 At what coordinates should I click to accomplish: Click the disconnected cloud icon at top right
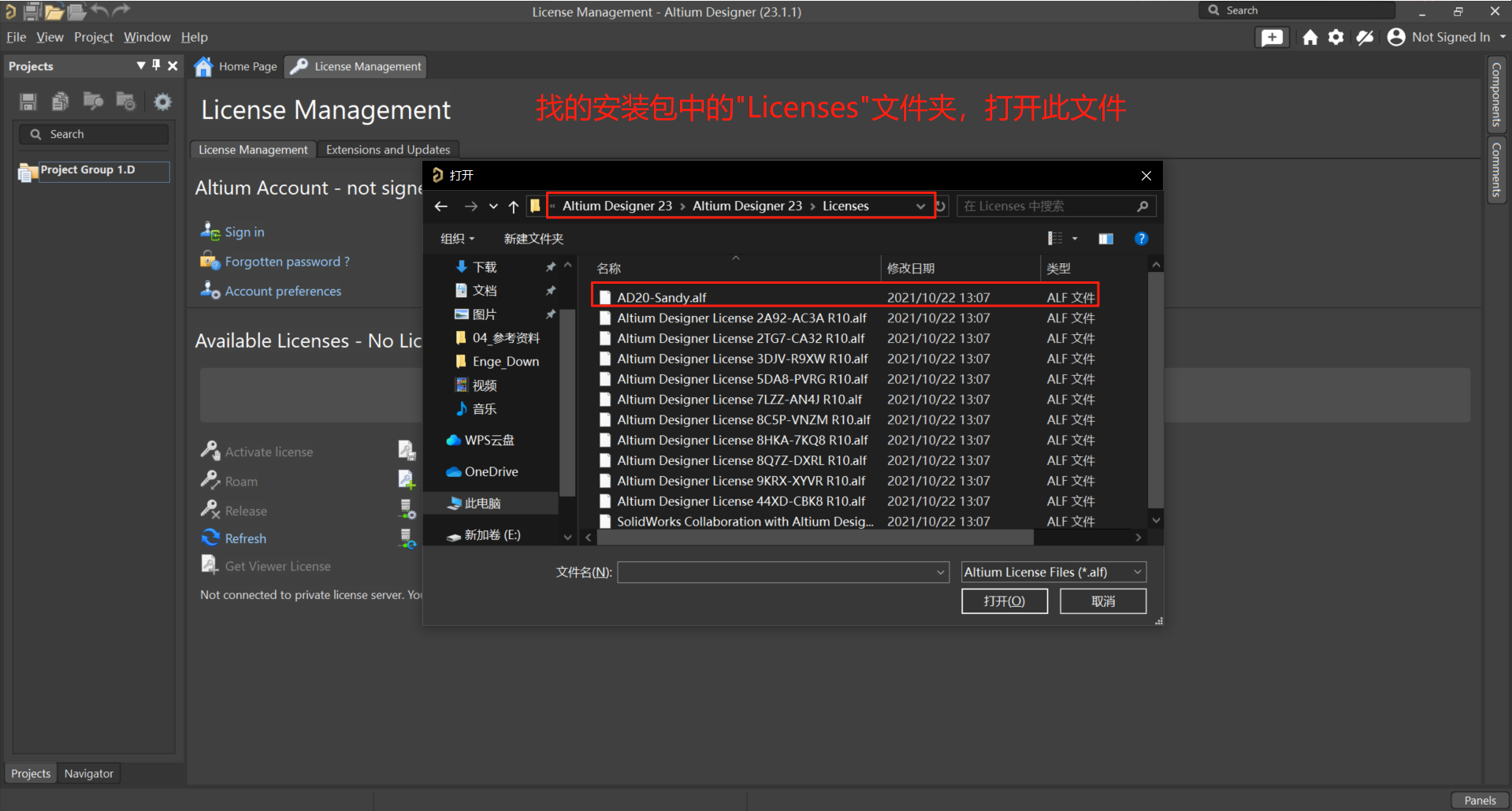click(1365, 37)
